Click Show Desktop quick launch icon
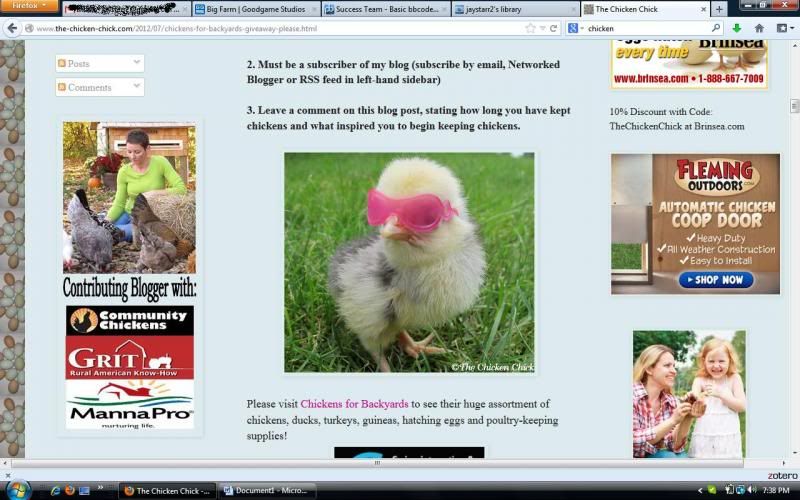The image size is (800, 500). coord(84,491)
